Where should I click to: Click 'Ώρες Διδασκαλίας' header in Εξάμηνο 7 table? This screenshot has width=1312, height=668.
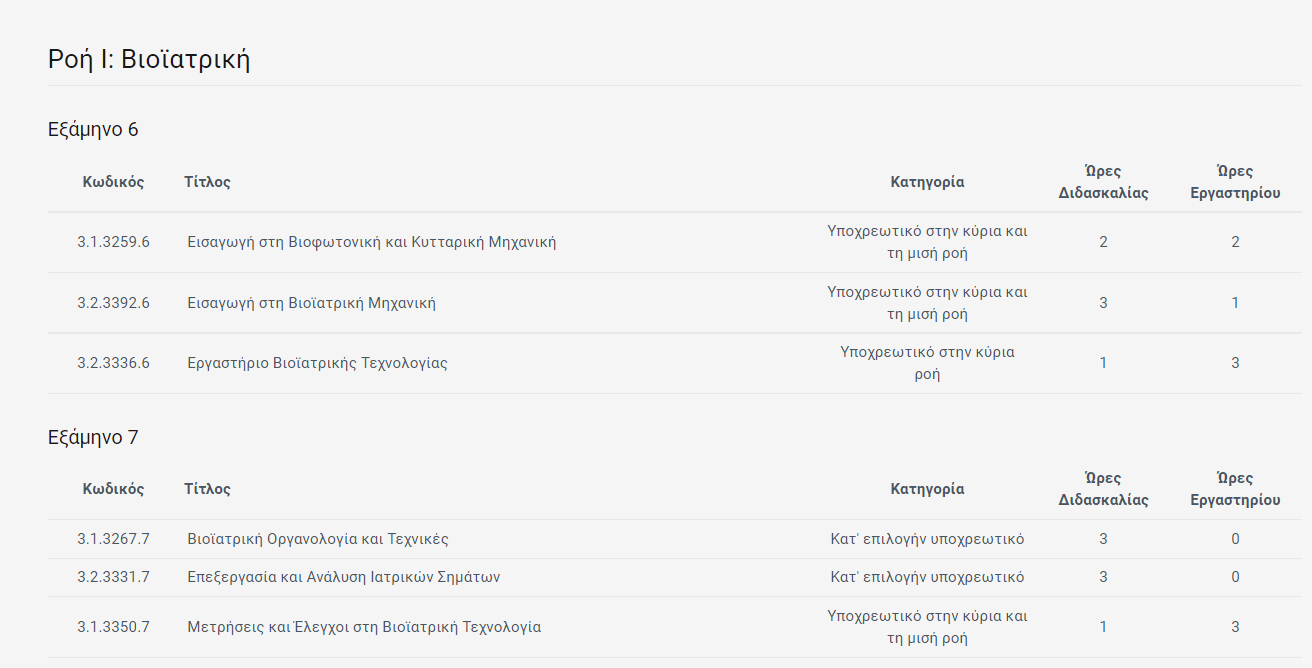(x=1103, y=489)
